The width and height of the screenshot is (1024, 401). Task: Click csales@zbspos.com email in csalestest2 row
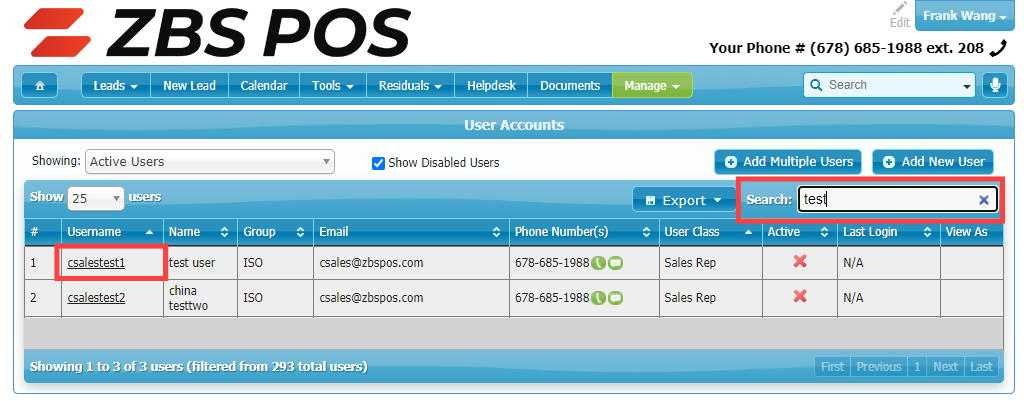[371, 298]
